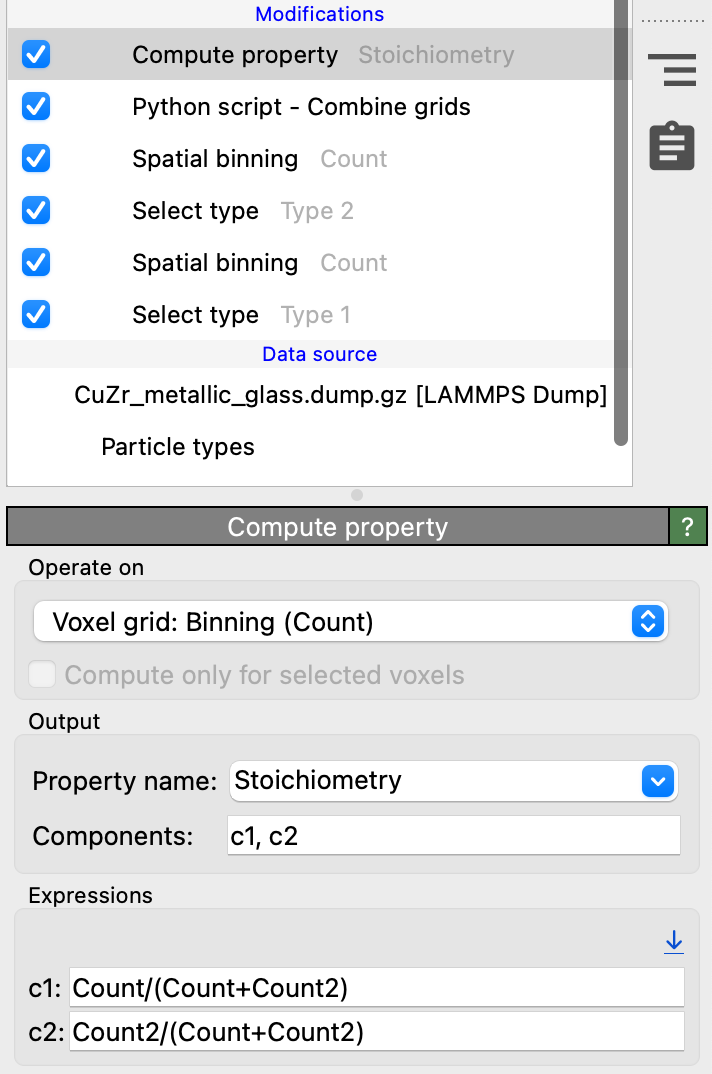
Task: Select the CuZr_metallic_glass.dump.gz data source
Action: (341, 395)
